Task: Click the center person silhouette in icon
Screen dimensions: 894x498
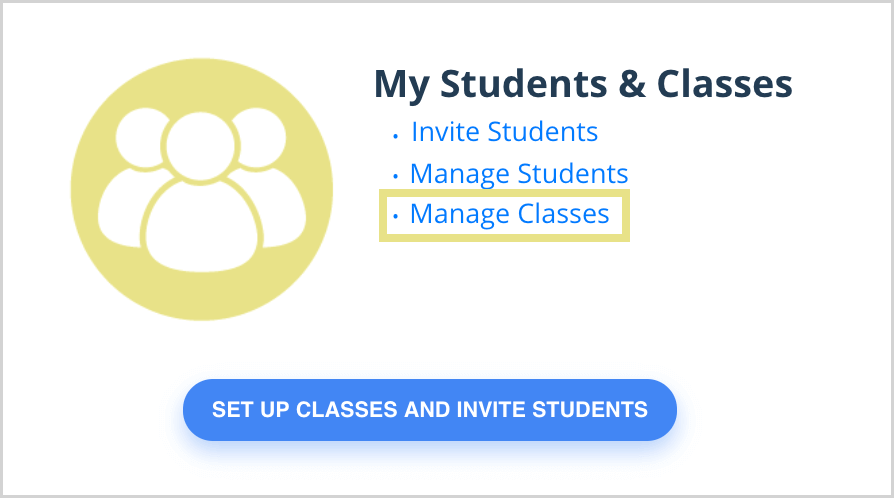Action: [x=202, y=192]
